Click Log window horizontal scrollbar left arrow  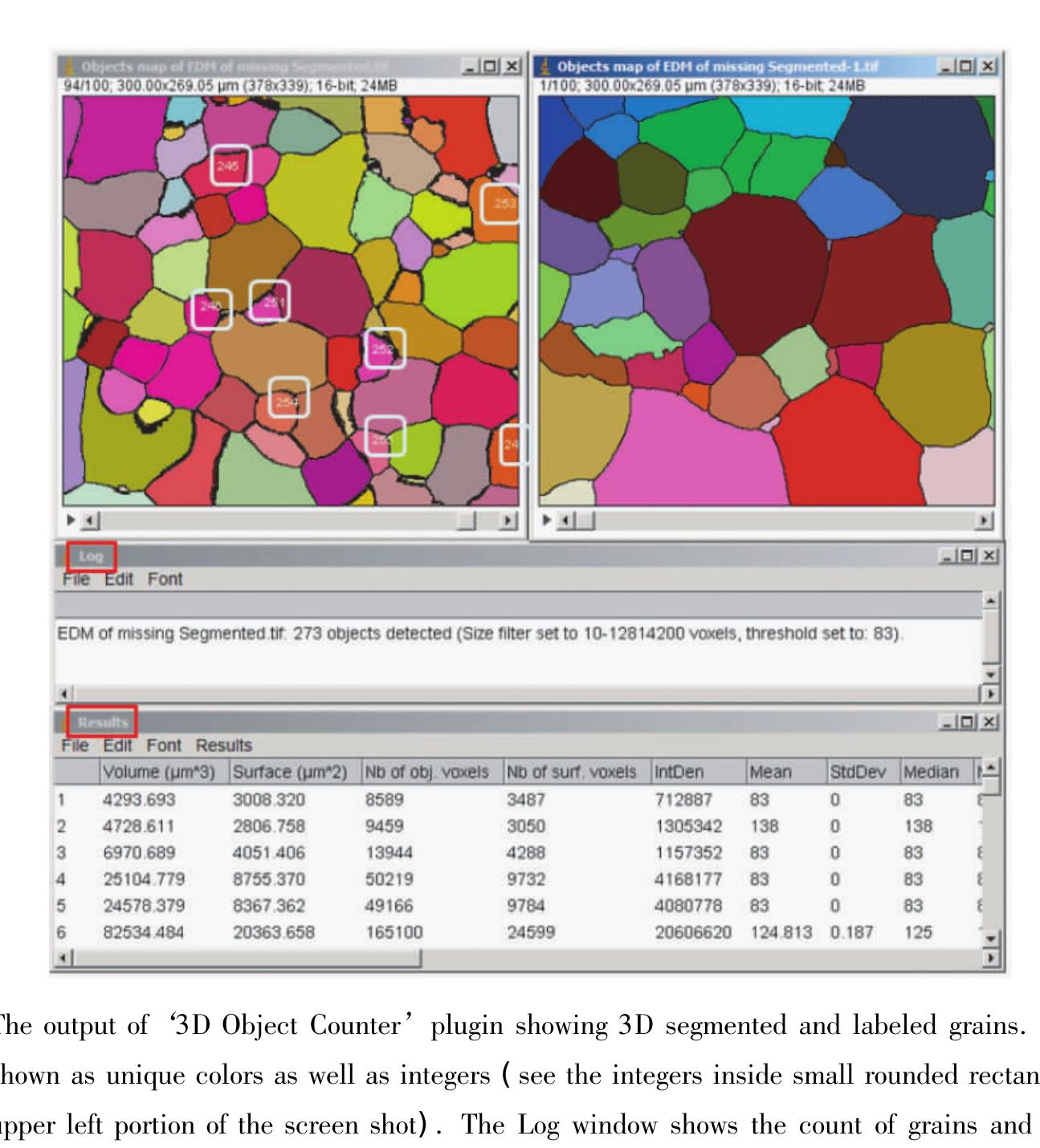pos(65,693)
